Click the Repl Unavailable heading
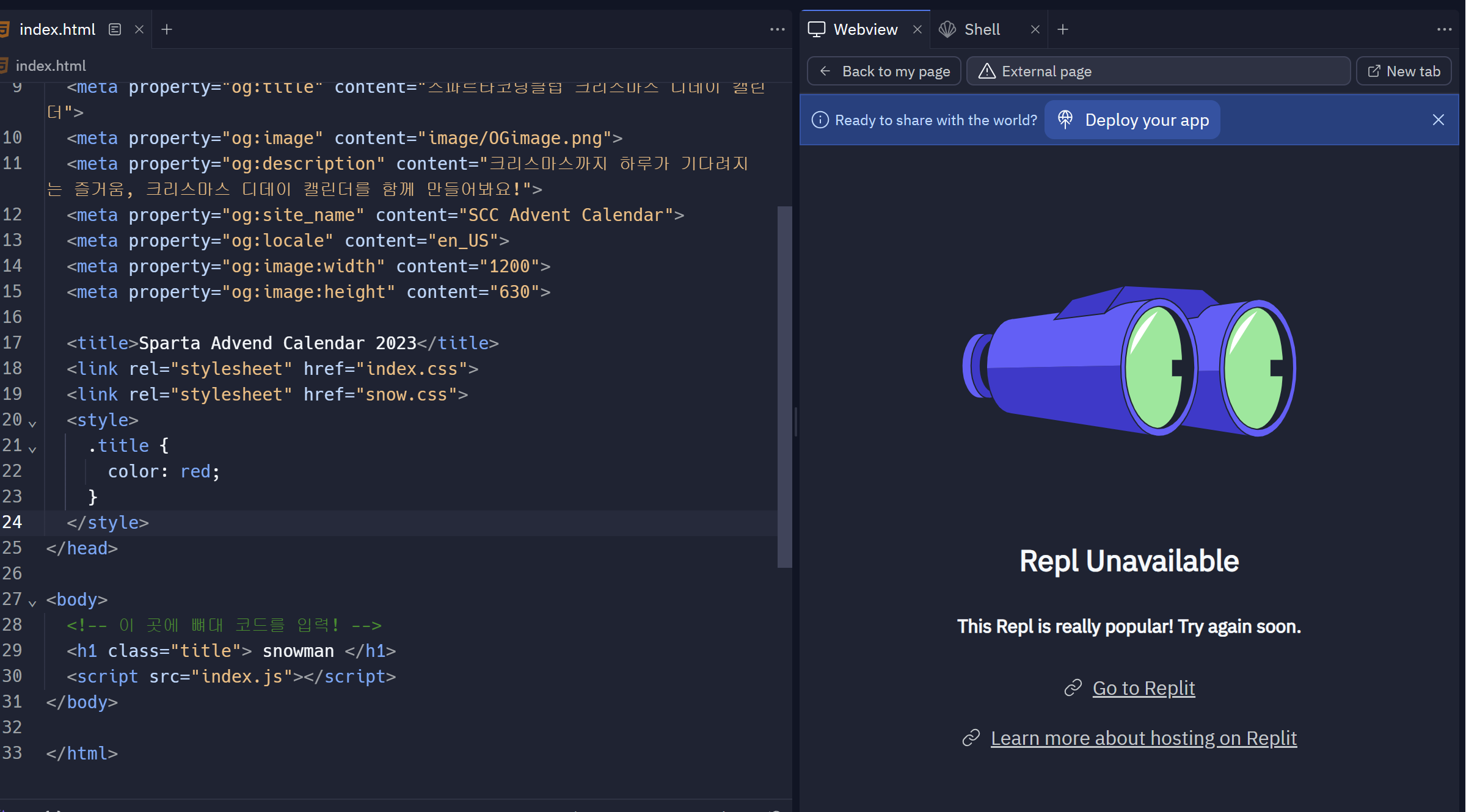Image resolution: width=1466 pixels, height=812 pixels. coord(1129,561)
